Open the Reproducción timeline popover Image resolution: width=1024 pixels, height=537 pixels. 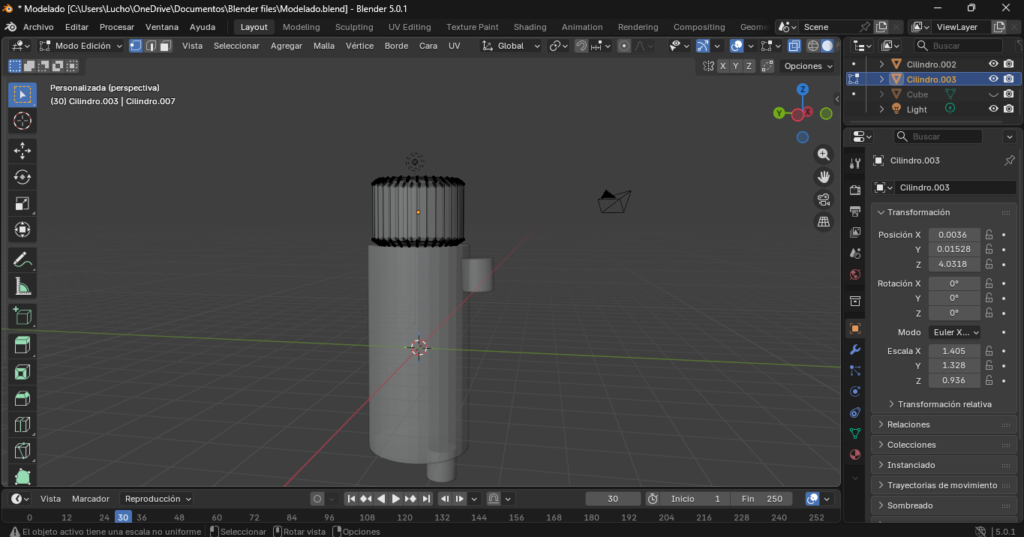point(157,498)
